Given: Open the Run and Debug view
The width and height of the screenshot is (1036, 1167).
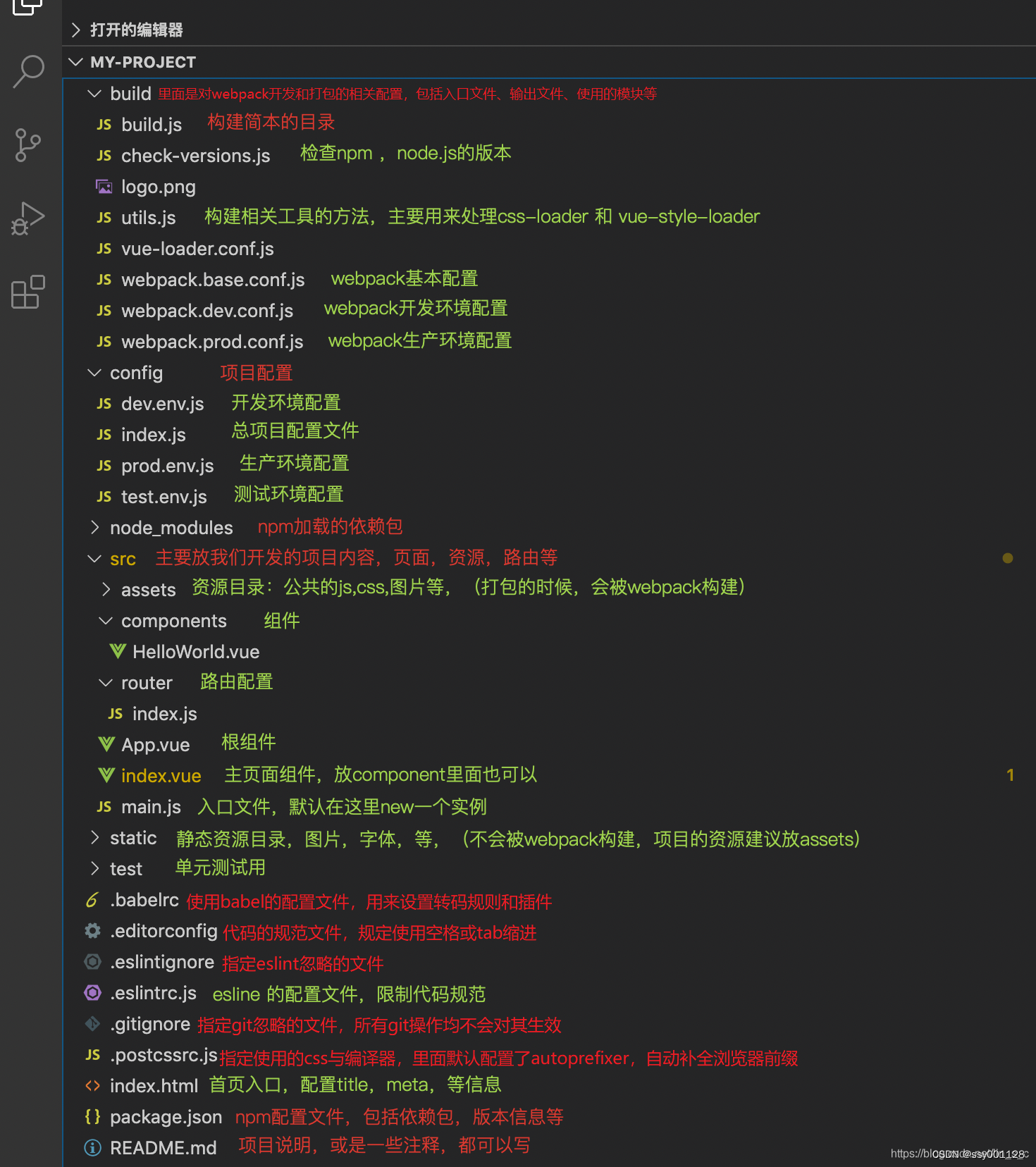Looking at the screenshot, I should (28, 218).
